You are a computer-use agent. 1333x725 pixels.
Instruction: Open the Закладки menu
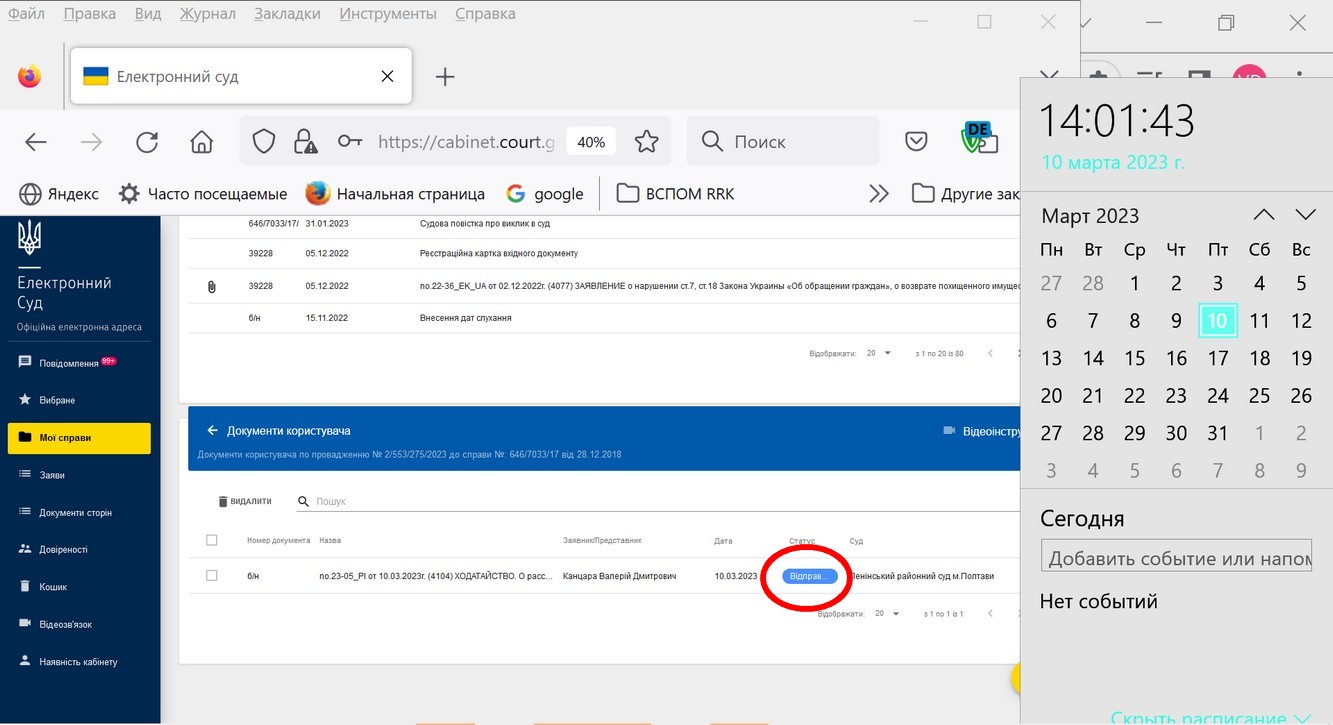pyautogui.click(x=288, y=14)
